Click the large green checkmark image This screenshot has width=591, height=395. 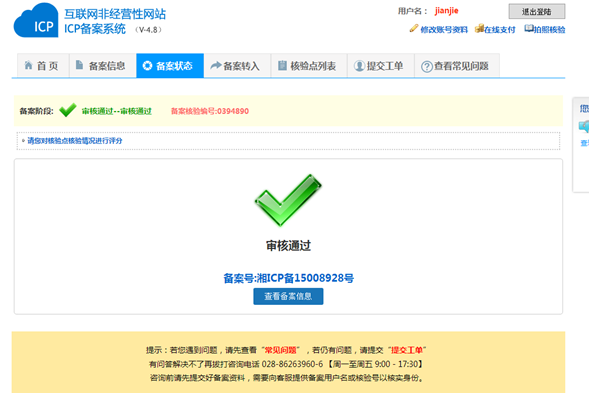tap(288, 200)
